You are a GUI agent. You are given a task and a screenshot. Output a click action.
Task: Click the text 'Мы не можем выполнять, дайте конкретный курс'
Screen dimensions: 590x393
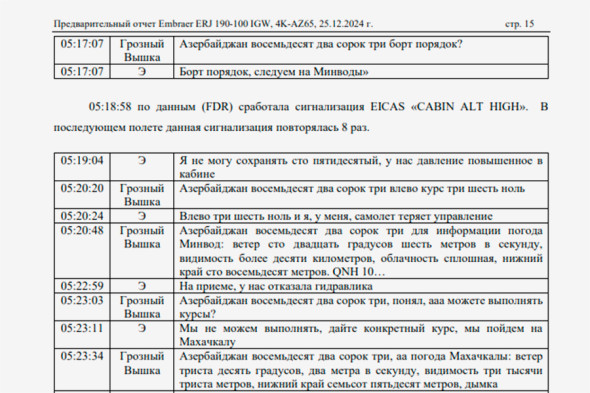coord(318,328)
